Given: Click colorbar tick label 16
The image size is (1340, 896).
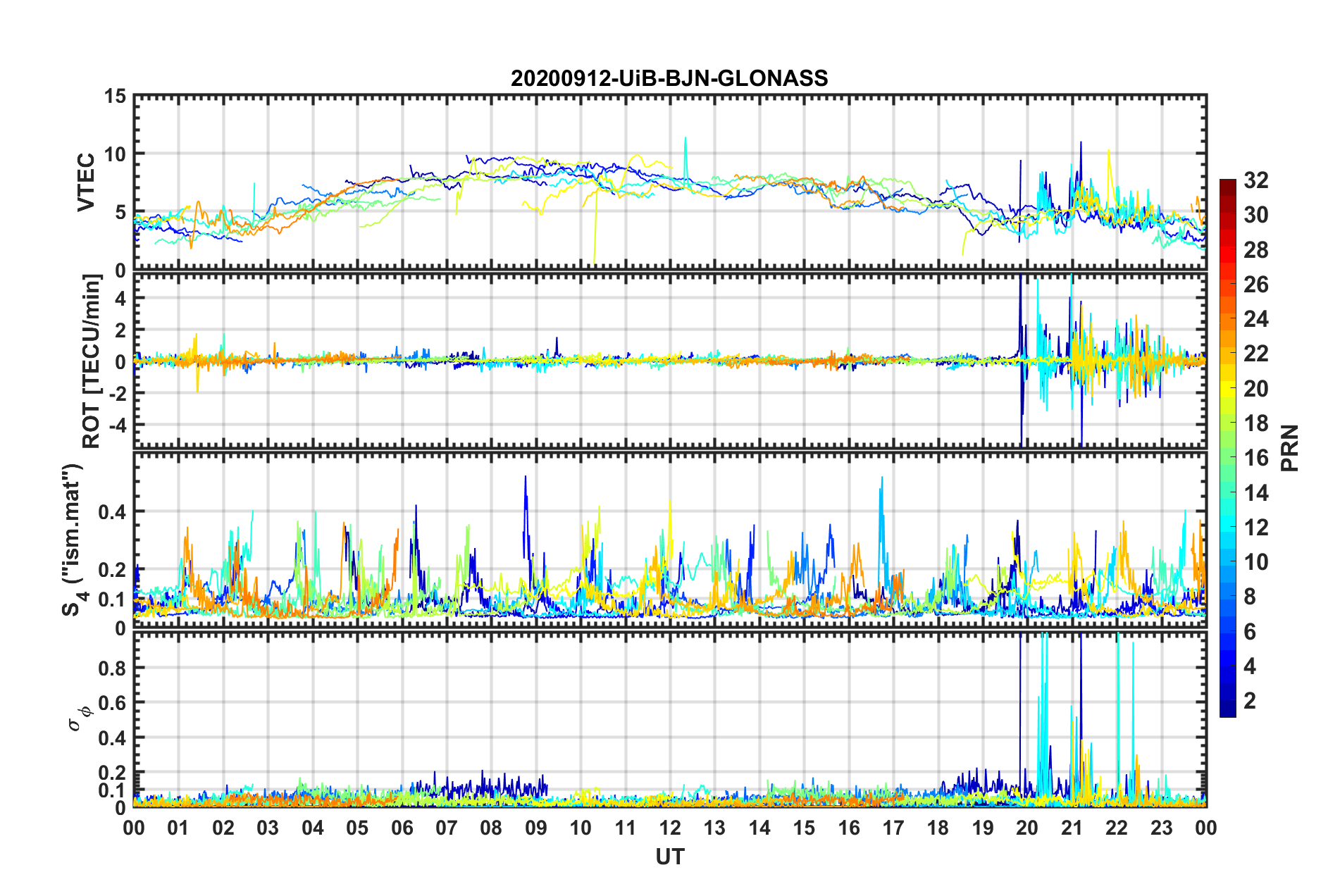Looking at the screenshot, I should tap(1255, 458).
